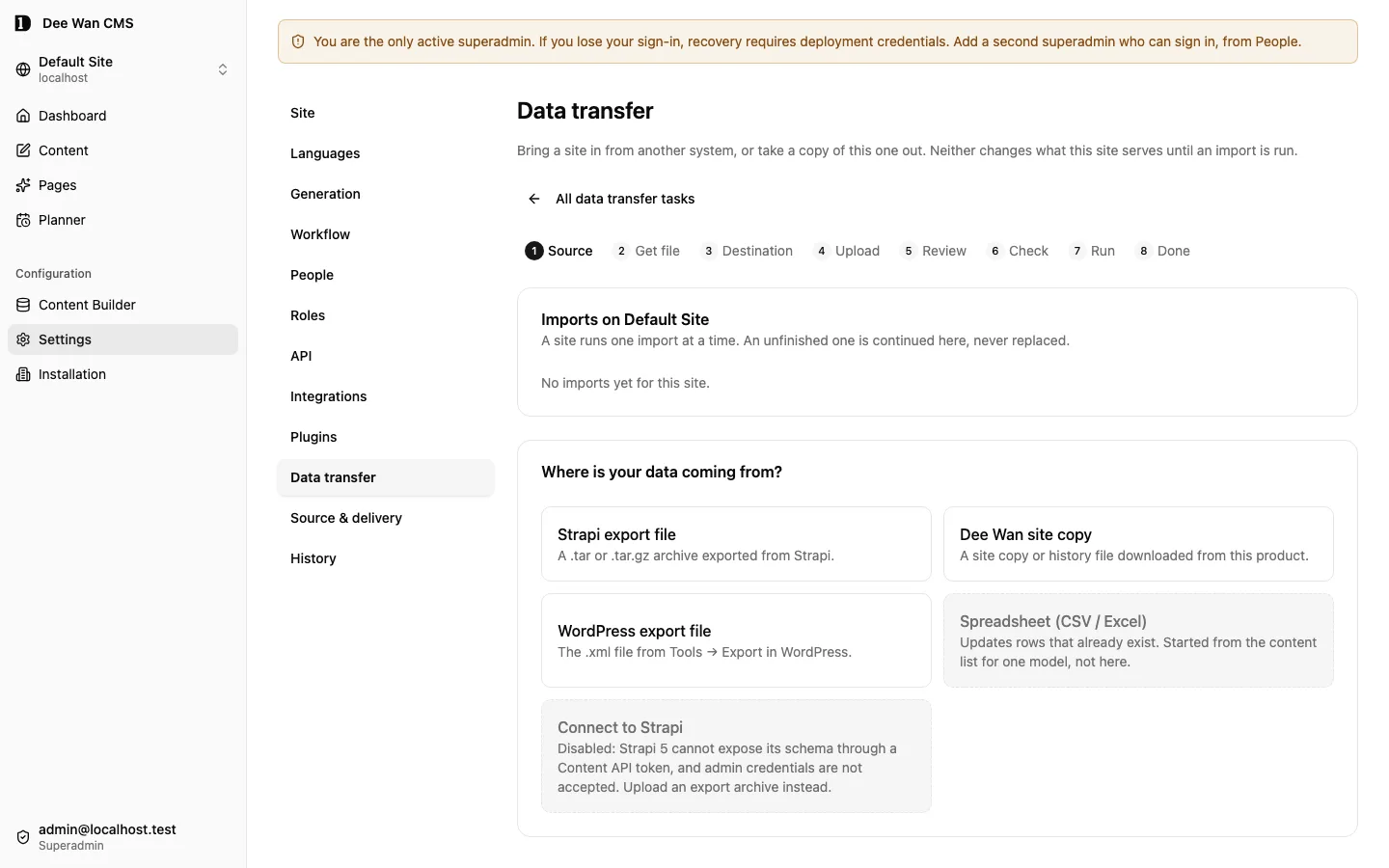The height and width of the screenshot is (868, 1389).
Task: Click the Pages sparkle icon
Action: [x=23, y=185]
